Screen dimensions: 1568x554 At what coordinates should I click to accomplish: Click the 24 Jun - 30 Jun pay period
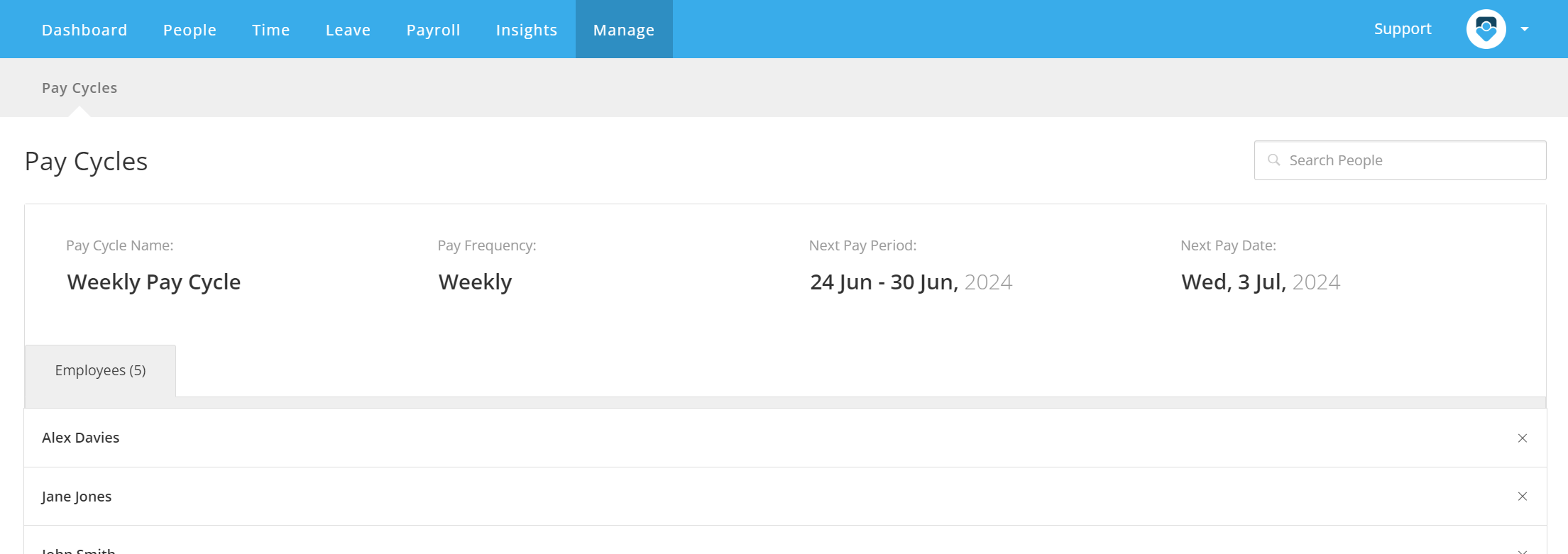911,282
